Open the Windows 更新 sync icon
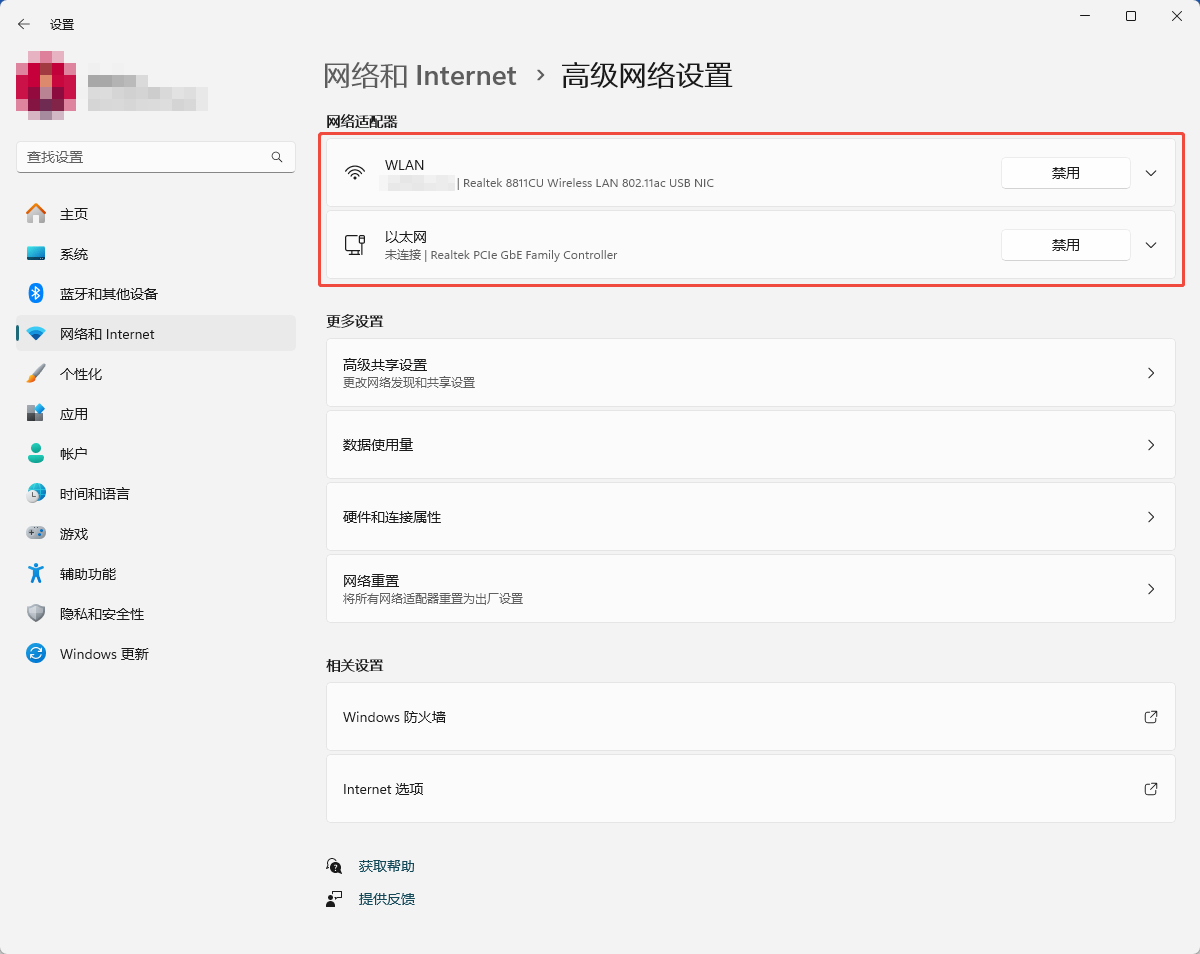 [x=36, y=654]
